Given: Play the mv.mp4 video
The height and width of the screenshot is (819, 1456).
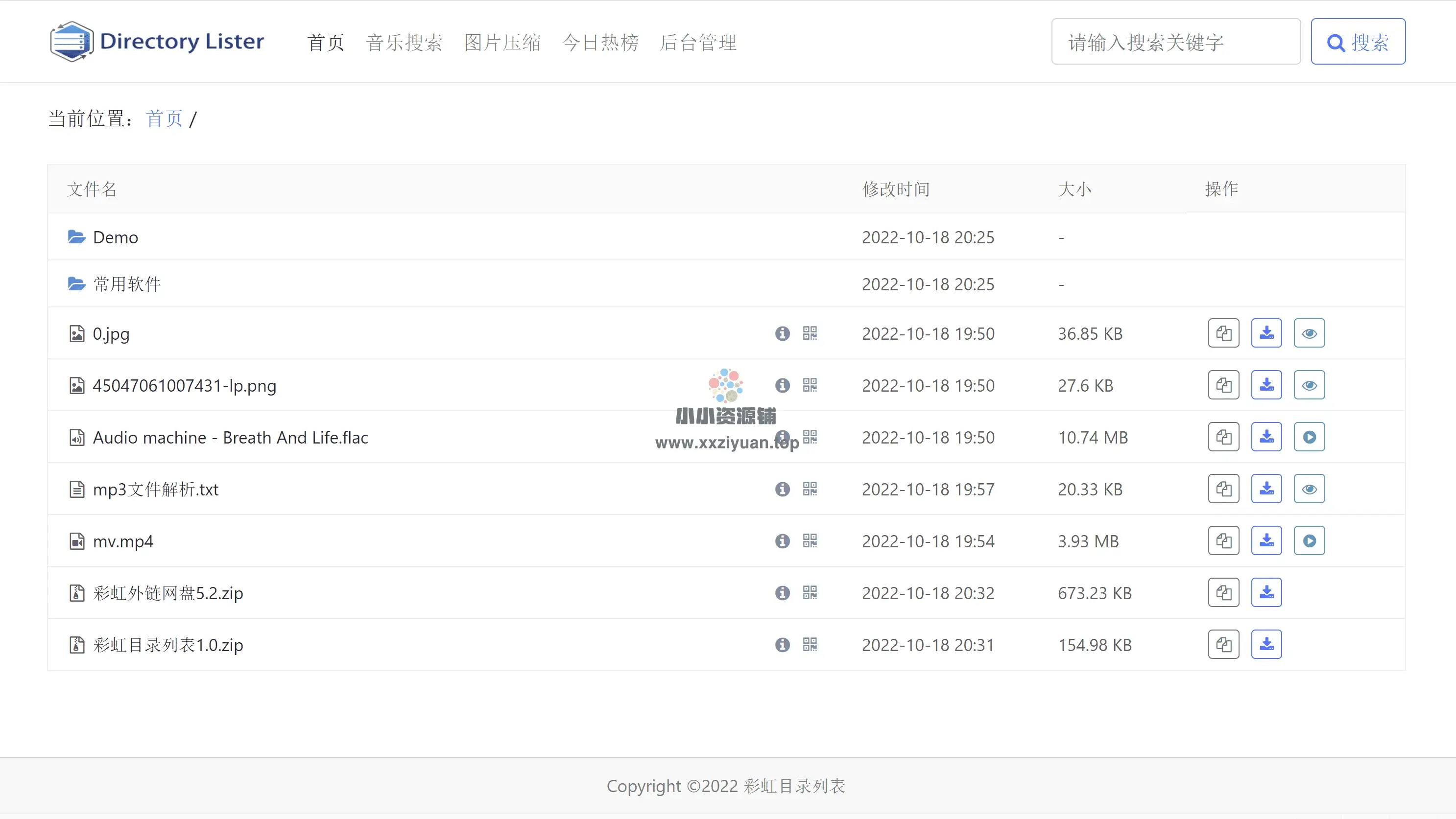Looking at the screenshot, I should coord(1309,540).
